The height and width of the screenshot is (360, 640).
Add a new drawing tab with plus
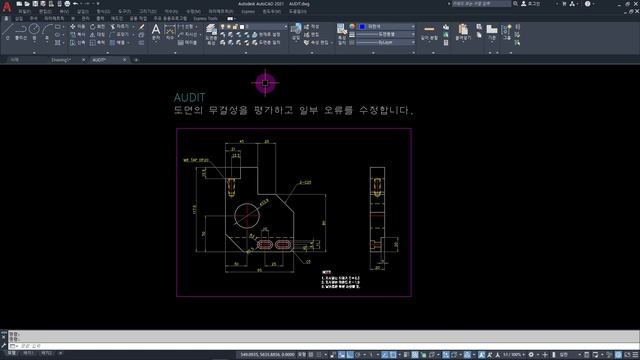[x=136, y=60]
